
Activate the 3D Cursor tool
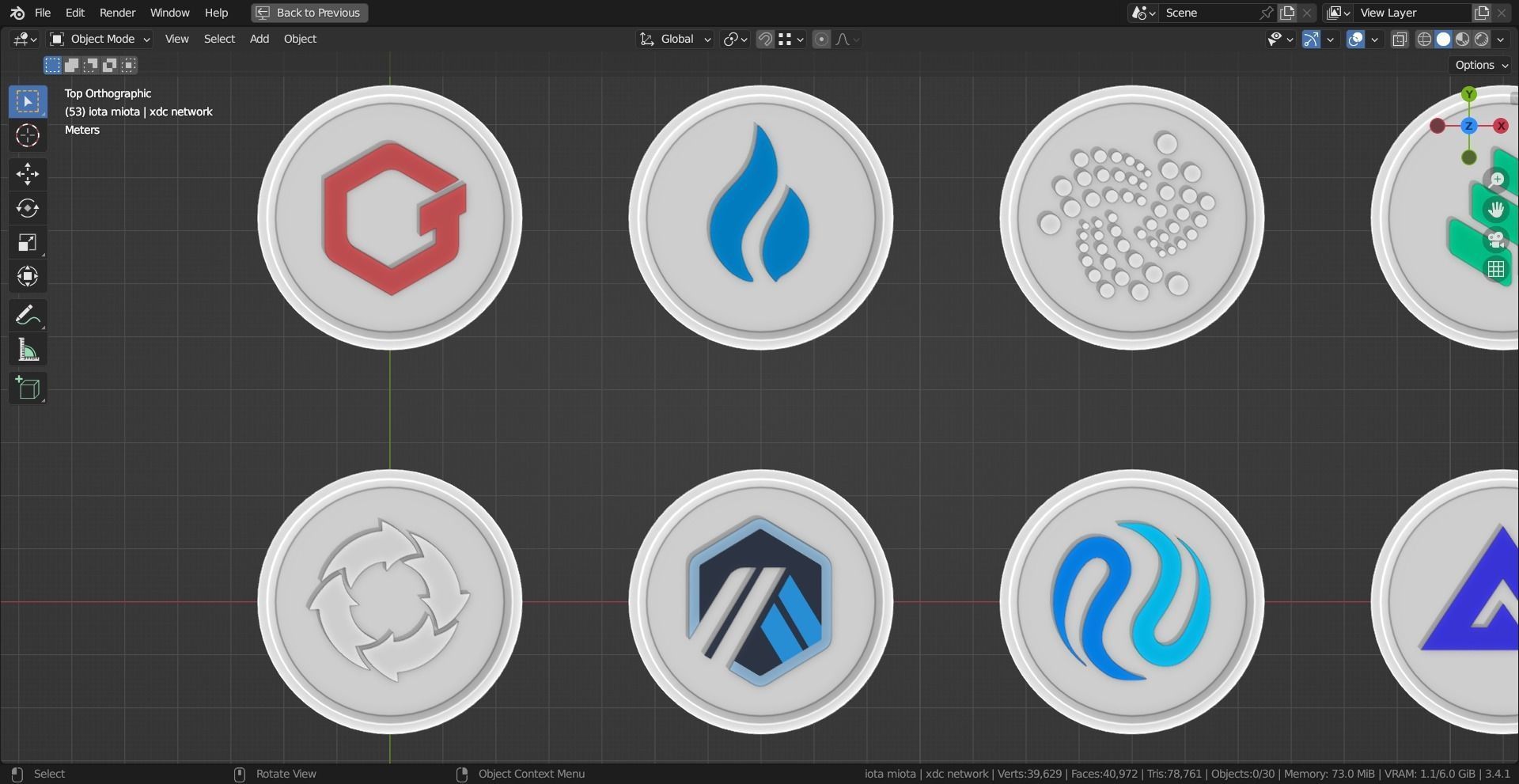[x=28, y=135]
